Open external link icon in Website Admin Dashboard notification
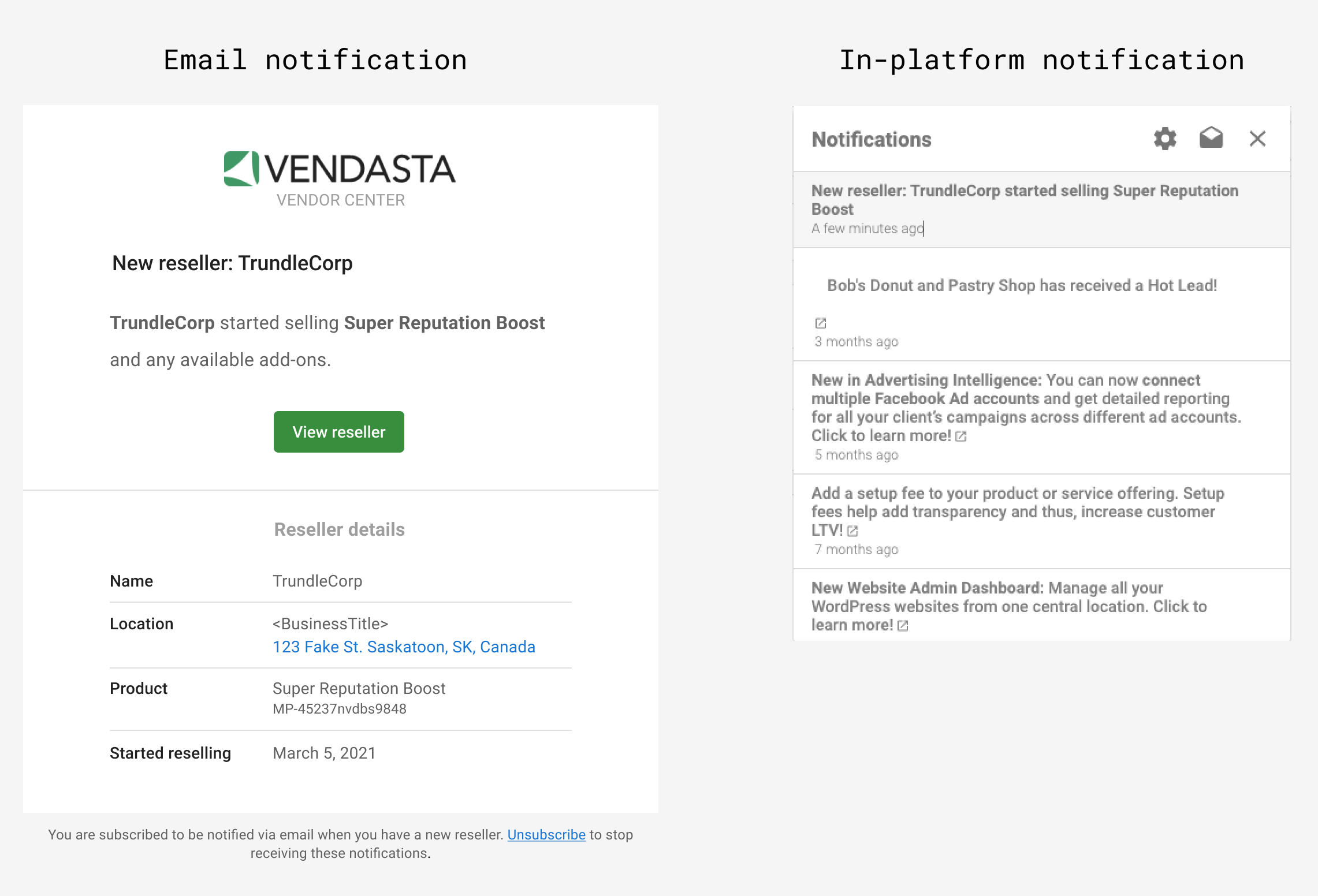The width and height of the screenshot is (1318, 896). [x=903, y=625]
